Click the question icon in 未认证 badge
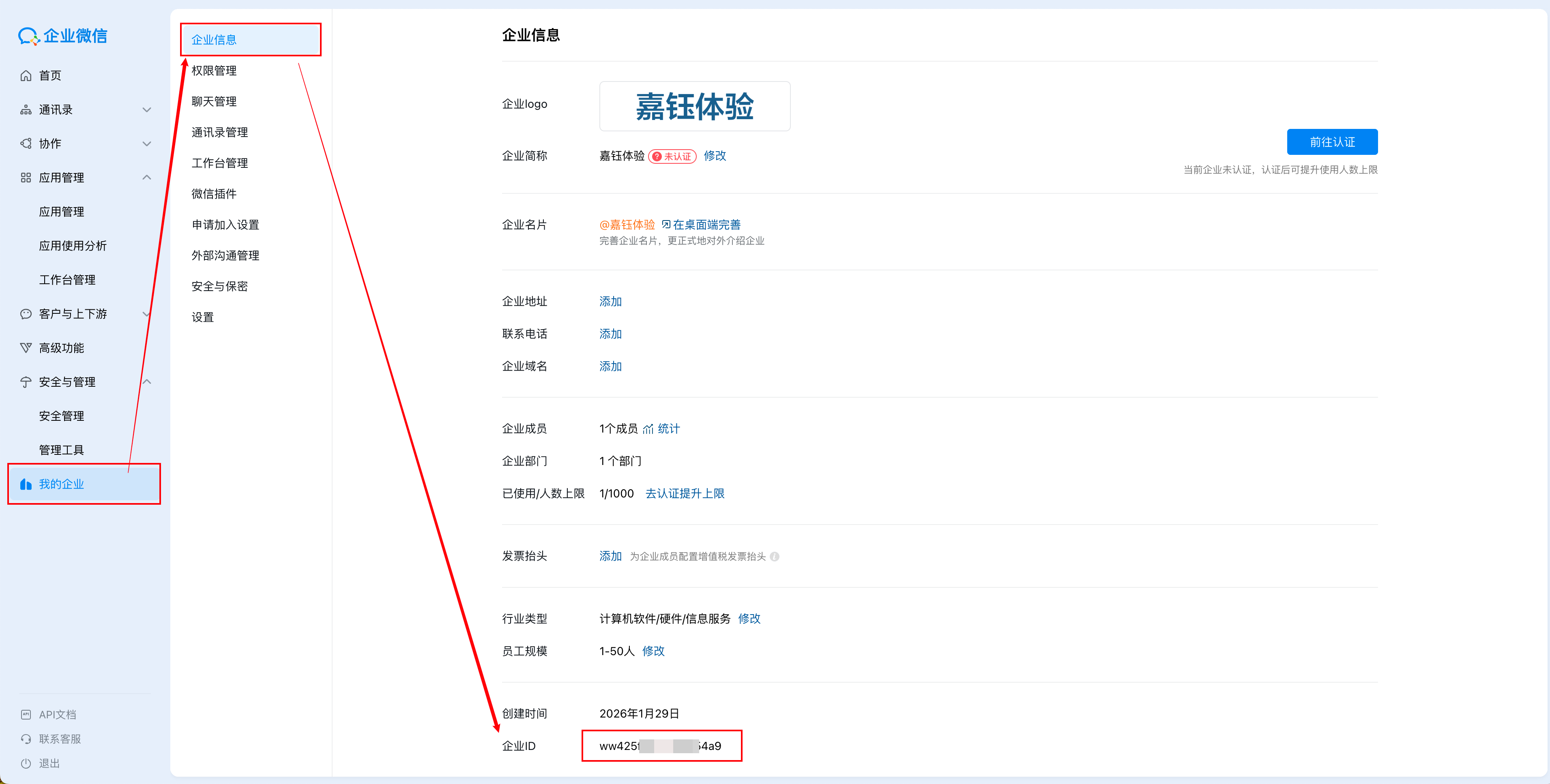The height and width of the screenshot is (784, 1550). tap(657, 156)
